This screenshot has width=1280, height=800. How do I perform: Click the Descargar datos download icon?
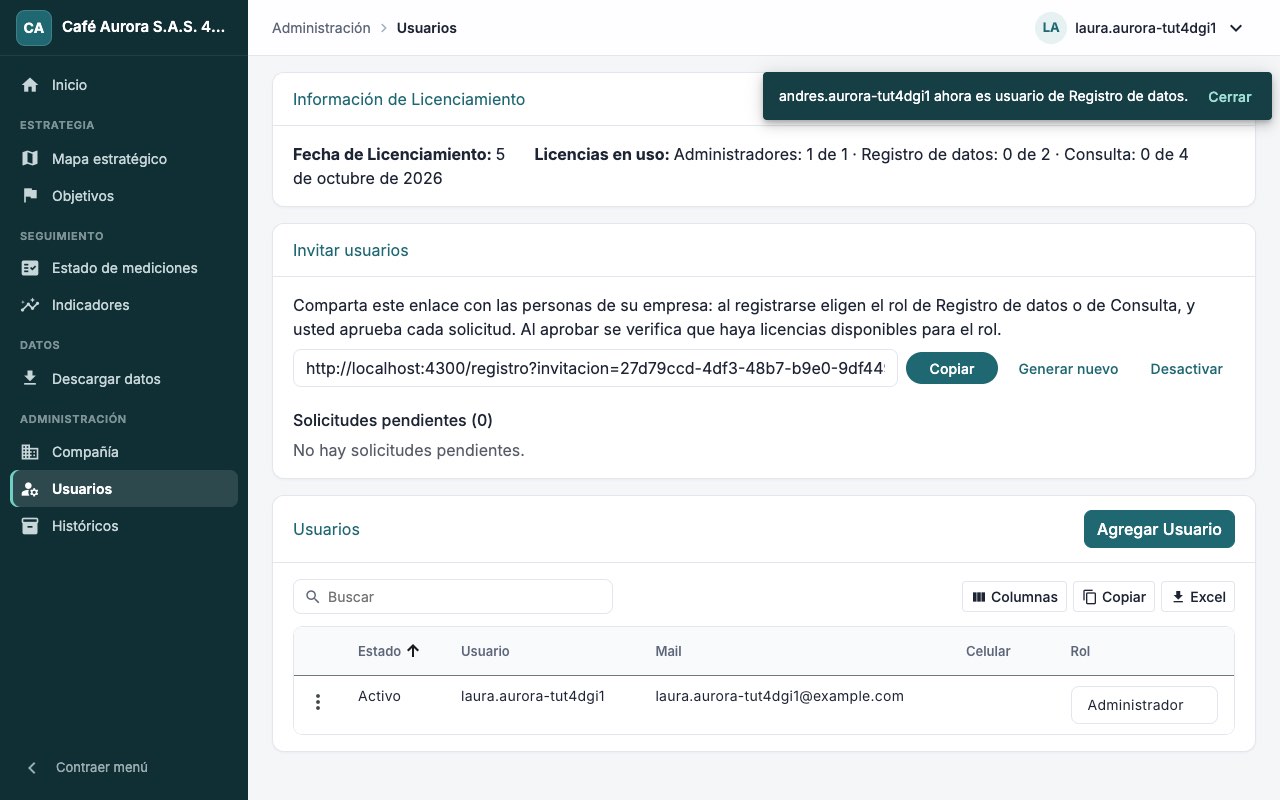(30, 379)
